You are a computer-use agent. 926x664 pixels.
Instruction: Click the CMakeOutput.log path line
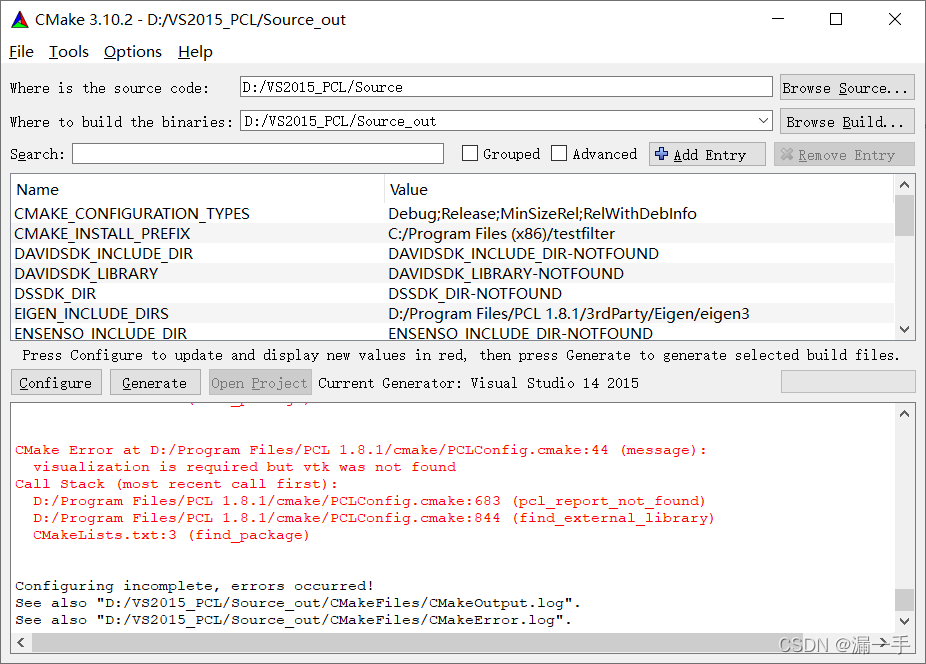click(x=298, y=603)
